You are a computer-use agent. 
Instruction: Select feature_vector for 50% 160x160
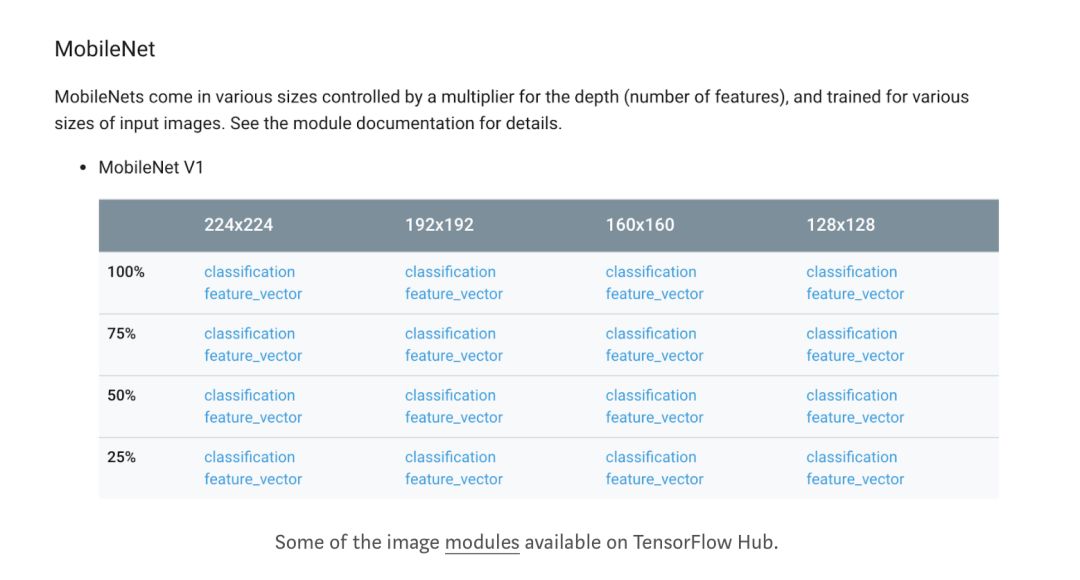click(654, 418)
